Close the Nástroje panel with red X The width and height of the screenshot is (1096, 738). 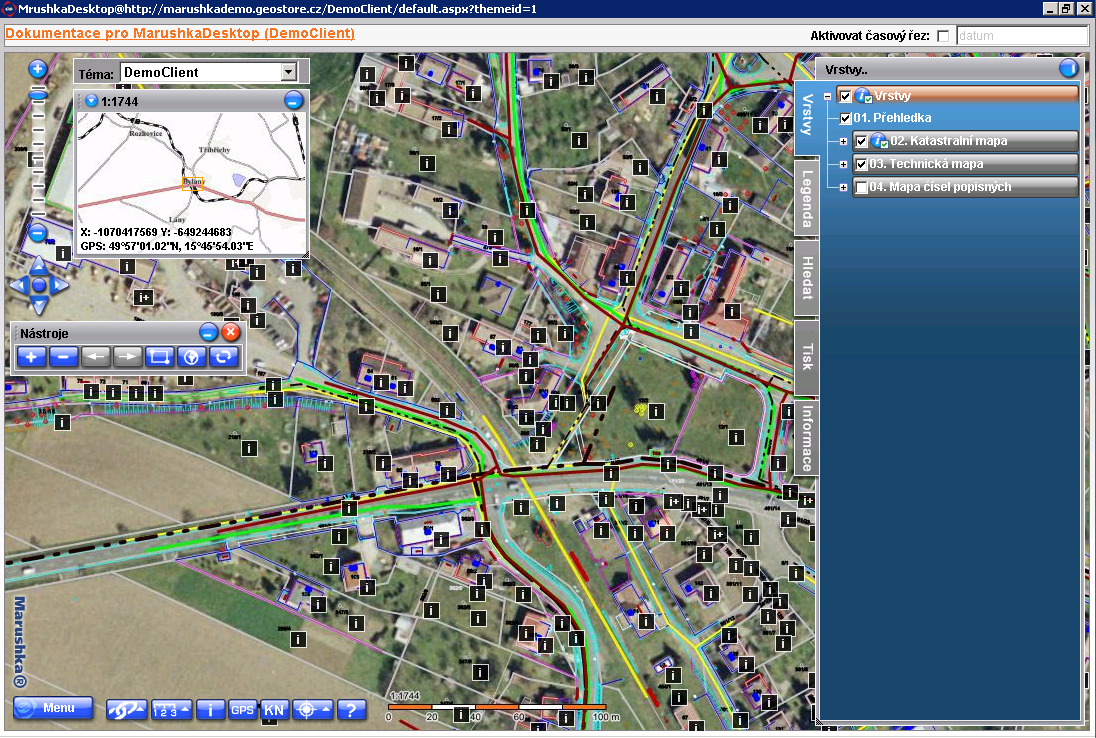point(231,333)
